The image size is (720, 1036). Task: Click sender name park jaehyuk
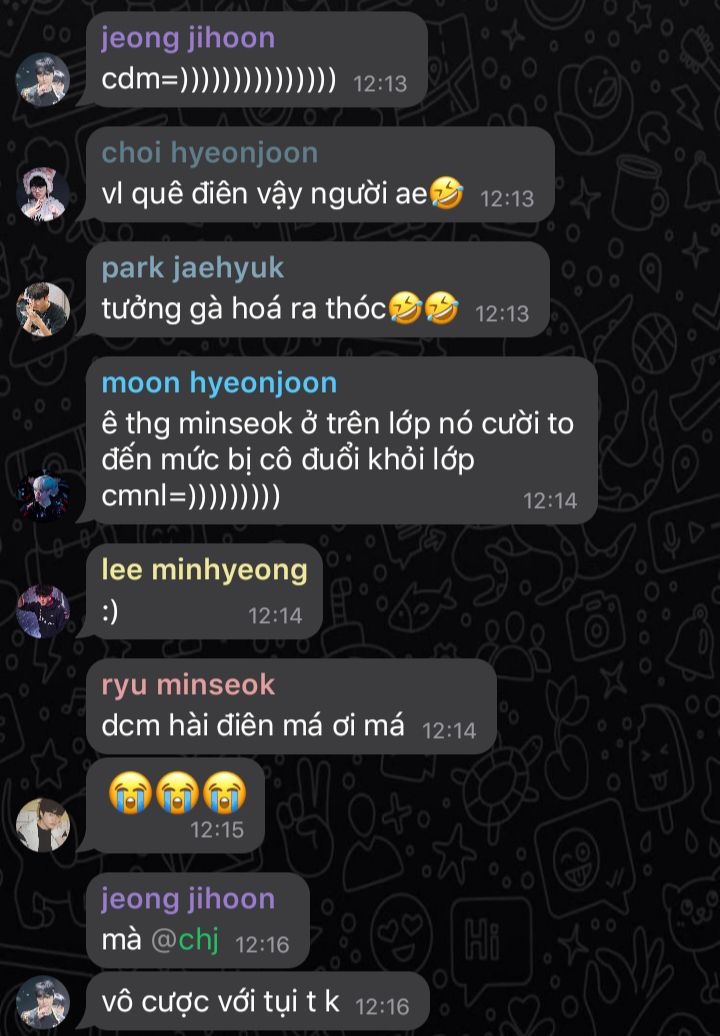coord(192,268)
